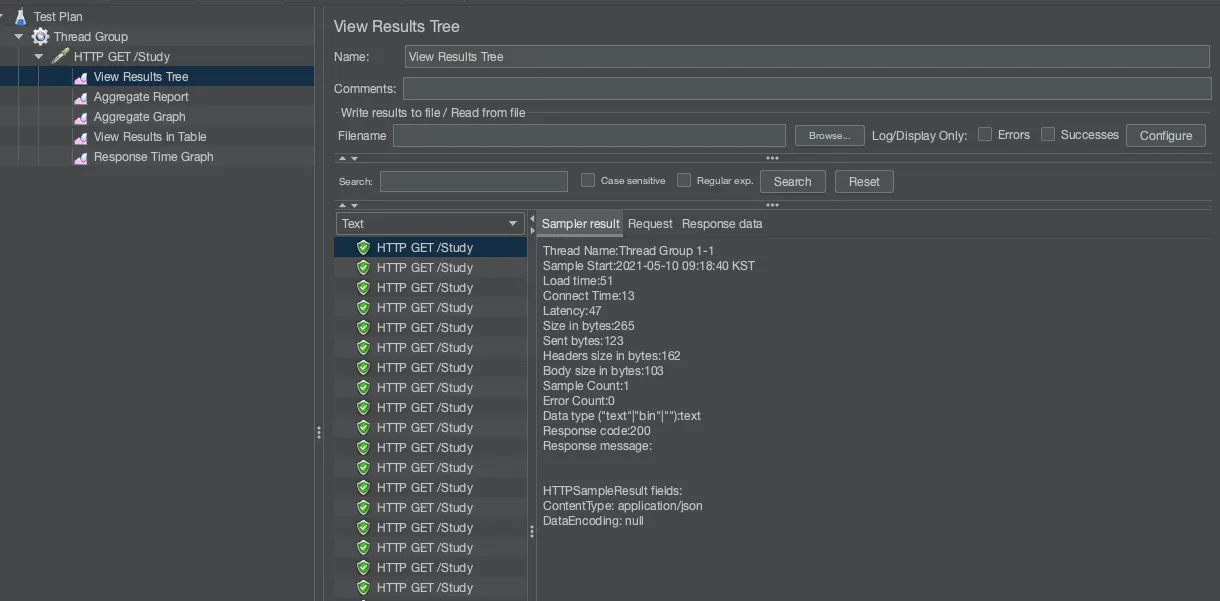Viewport: 1220px width, 601px height.
Task: Switch to the Sampler result tab
Action: 581,224
